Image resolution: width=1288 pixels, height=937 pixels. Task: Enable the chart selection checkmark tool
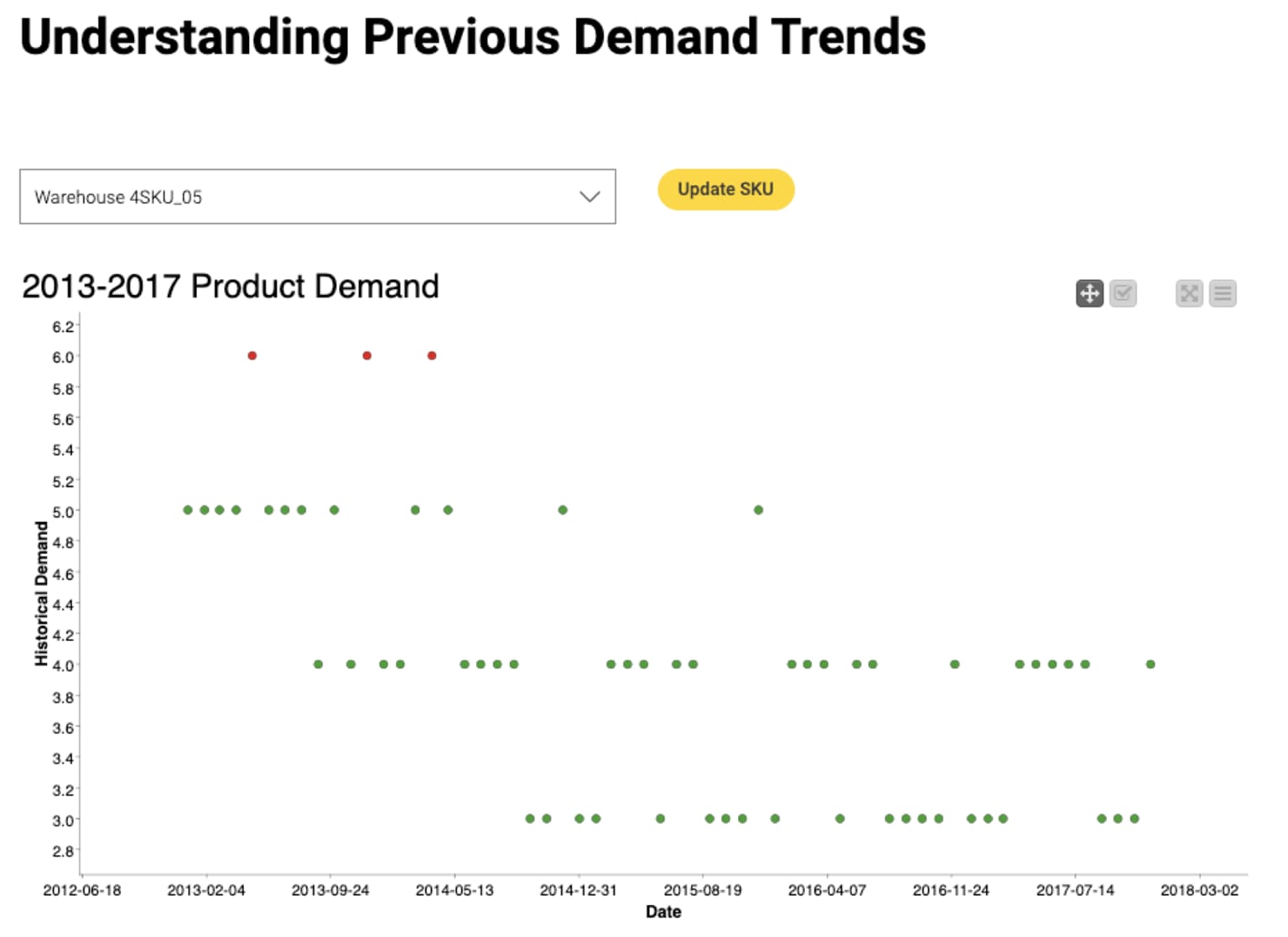[x=1123, y=293]
